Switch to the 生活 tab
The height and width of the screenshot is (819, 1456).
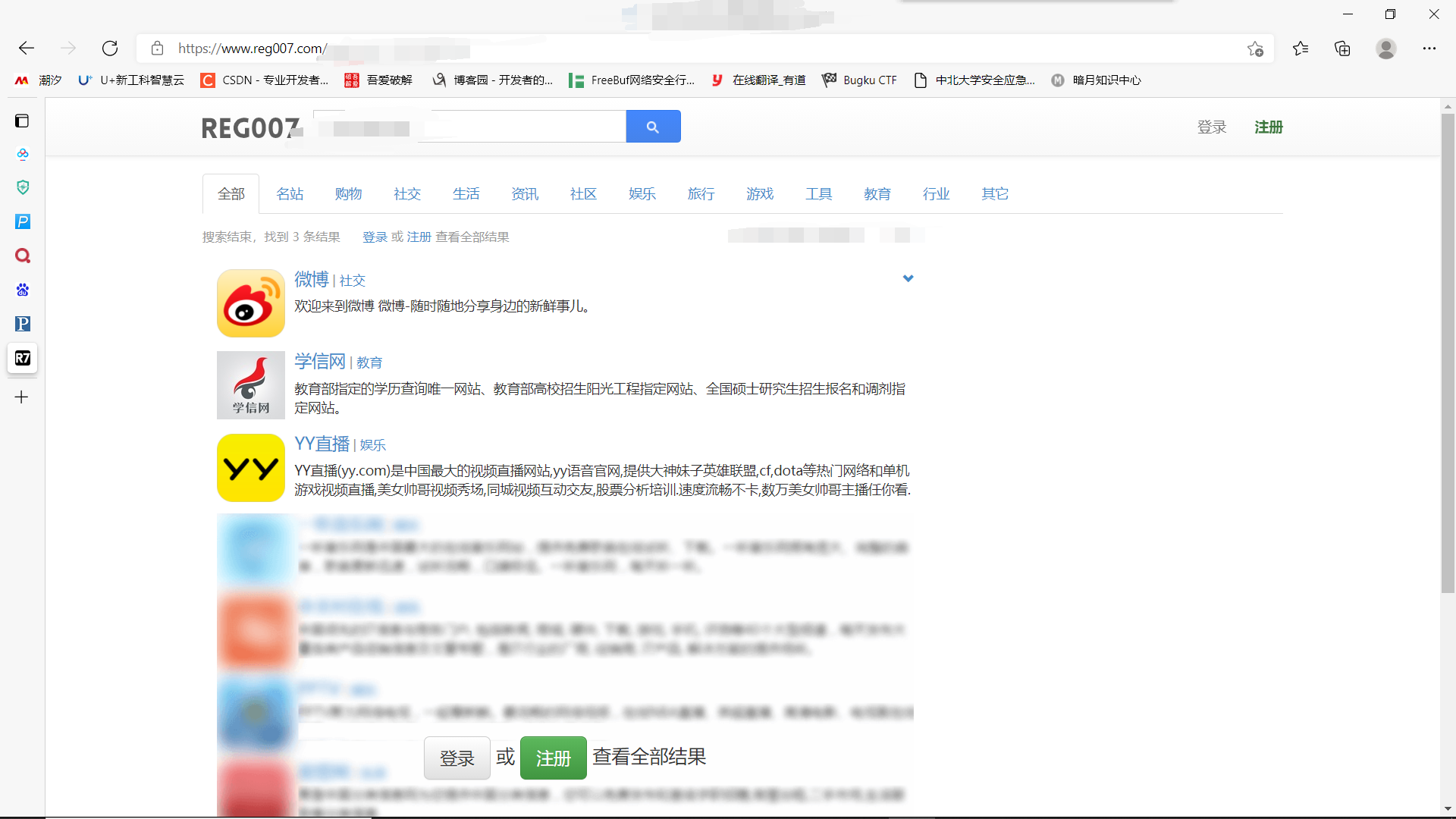pyautogui.click(x=466, y=194)
